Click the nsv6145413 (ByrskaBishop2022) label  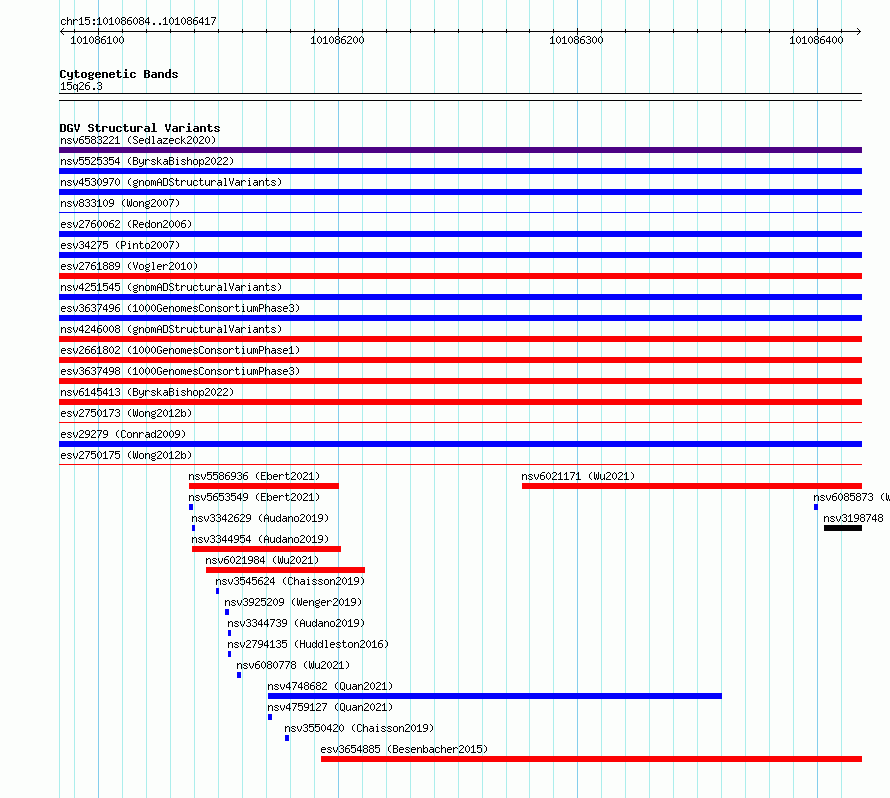click(x=147, y=392)
